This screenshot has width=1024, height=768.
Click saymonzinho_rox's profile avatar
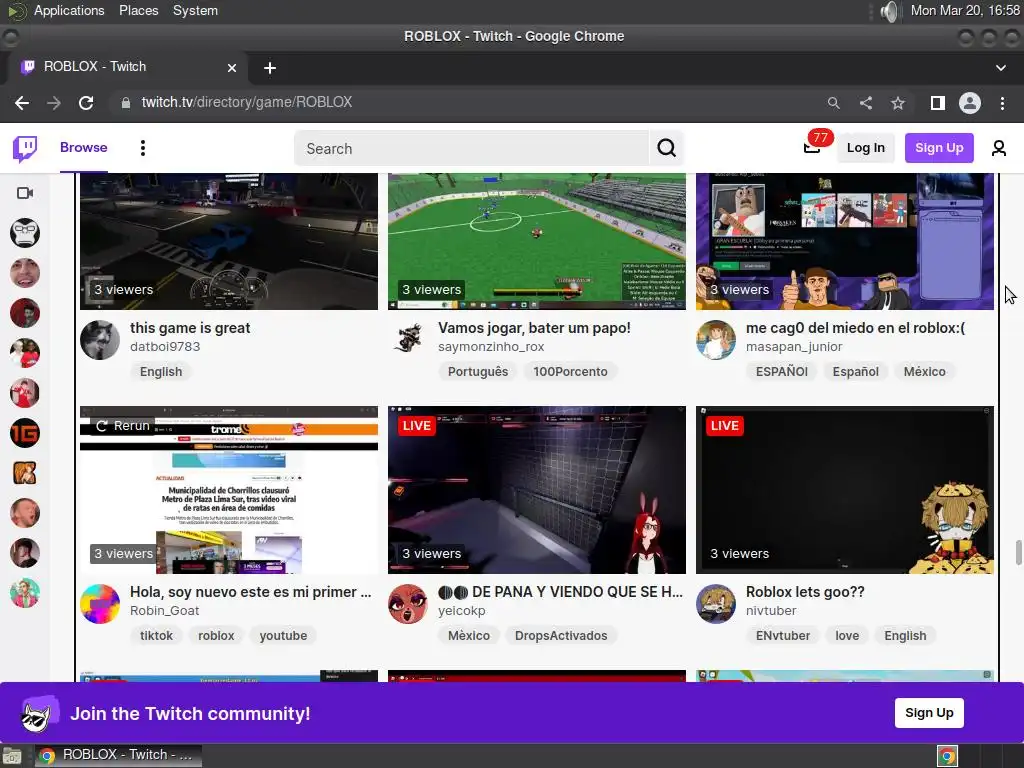tap(408, 340)
